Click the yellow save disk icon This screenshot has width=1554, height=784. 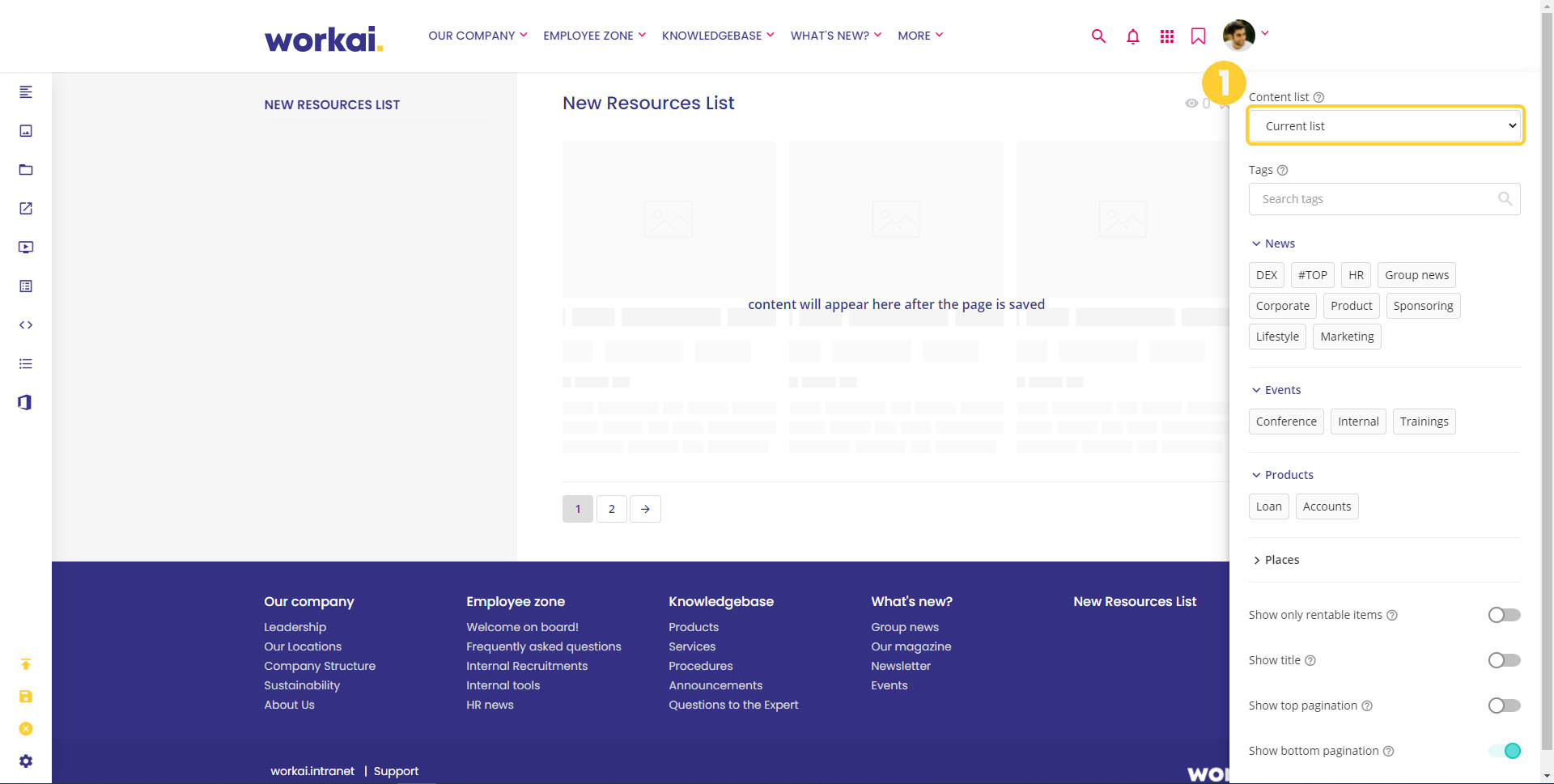(x=26, y=697)
